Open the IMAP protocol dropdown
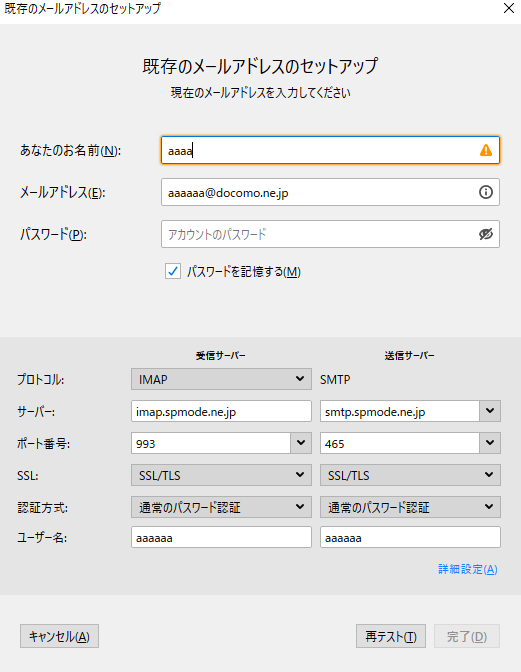 [221, 379]
